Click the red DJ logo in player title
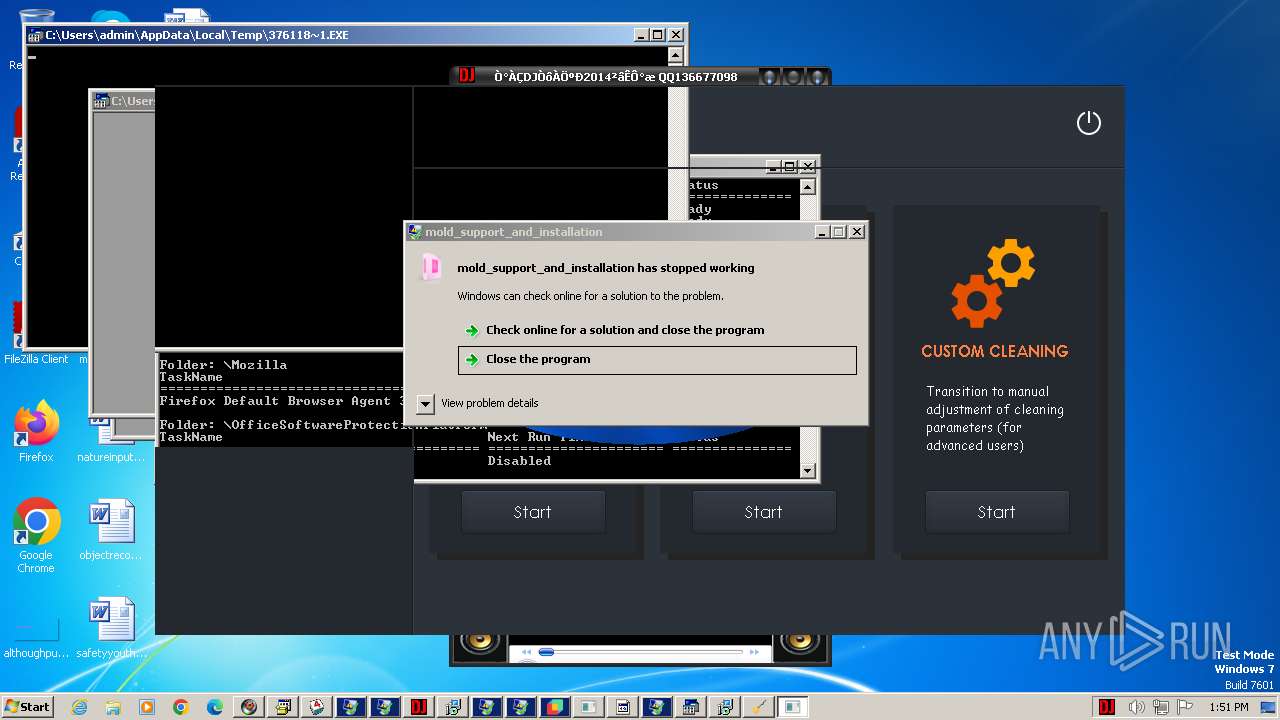 pos(466,76)
